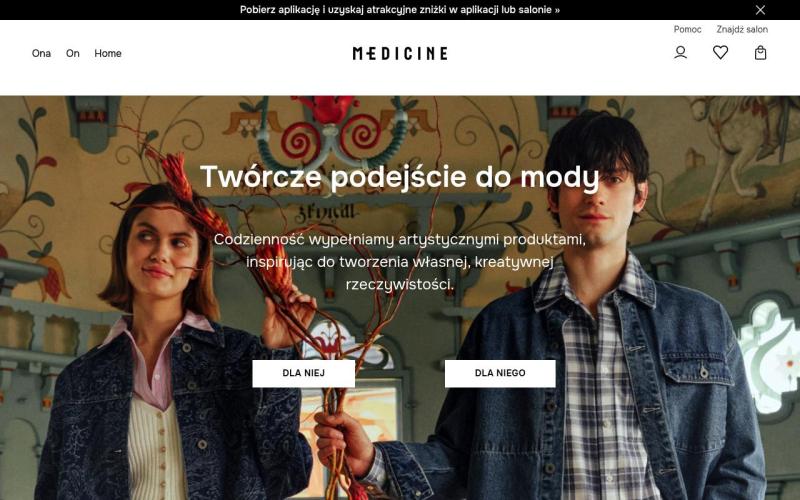Open the wishlist heart icon
The image size is (800, 500).
720,53
